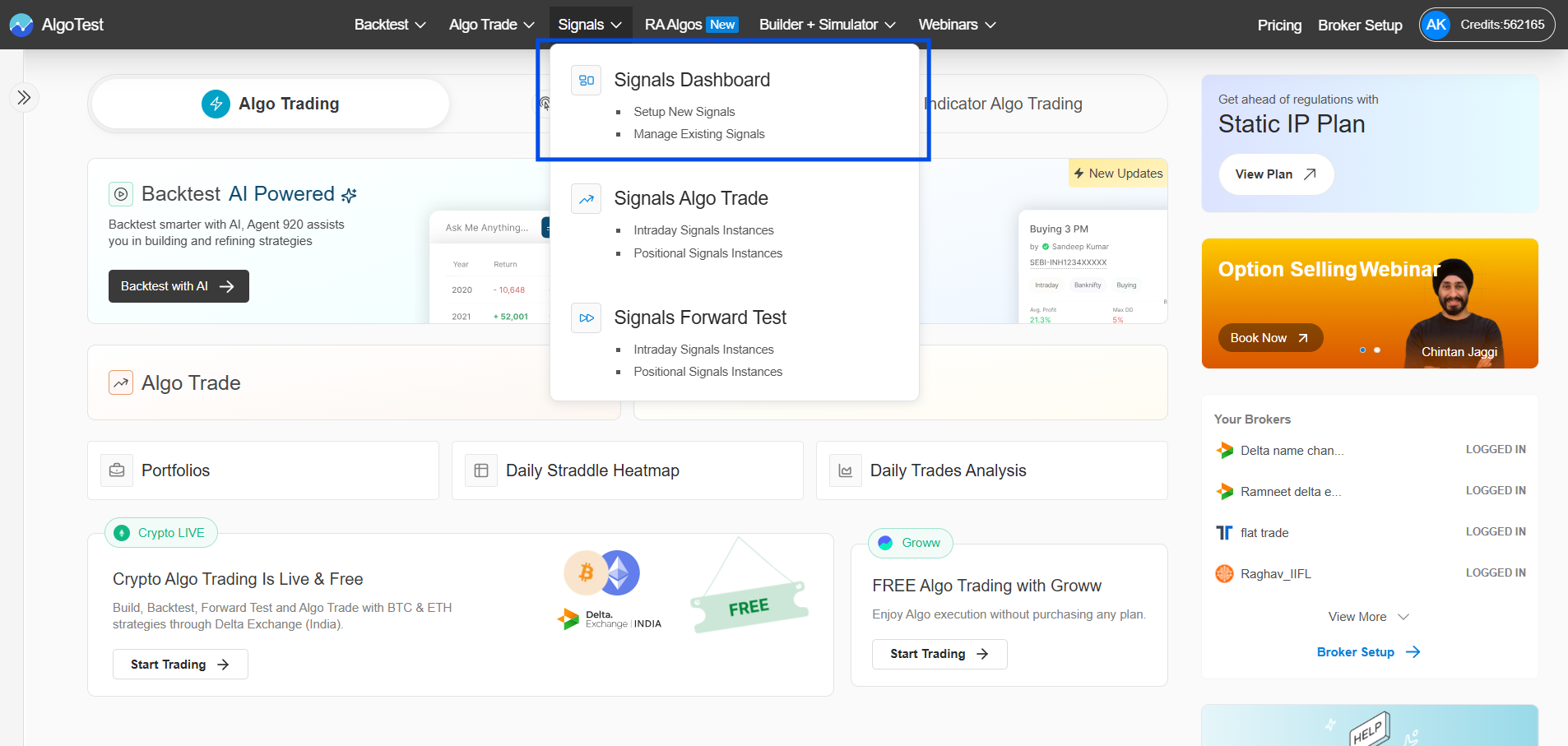The height and width of the screenshot is (746, 1568).
Task: Click the Backtest with AI button
Action: tap(179, 286)
